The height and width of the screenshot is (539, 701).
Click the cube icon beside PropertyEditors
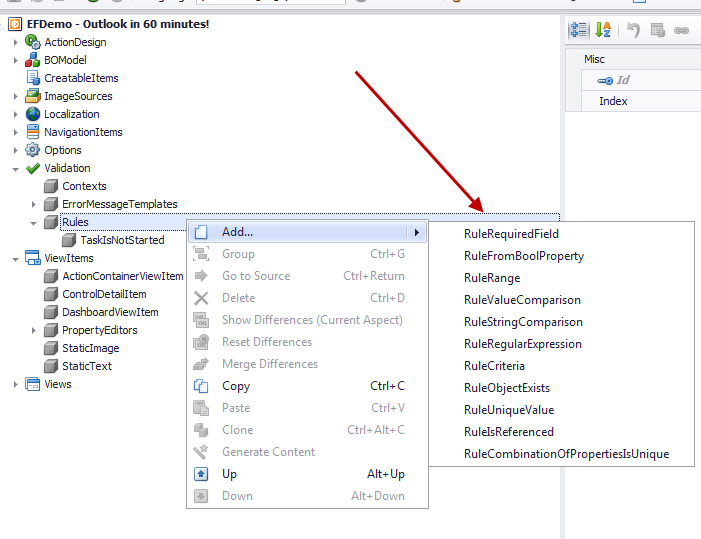(51, 330)
